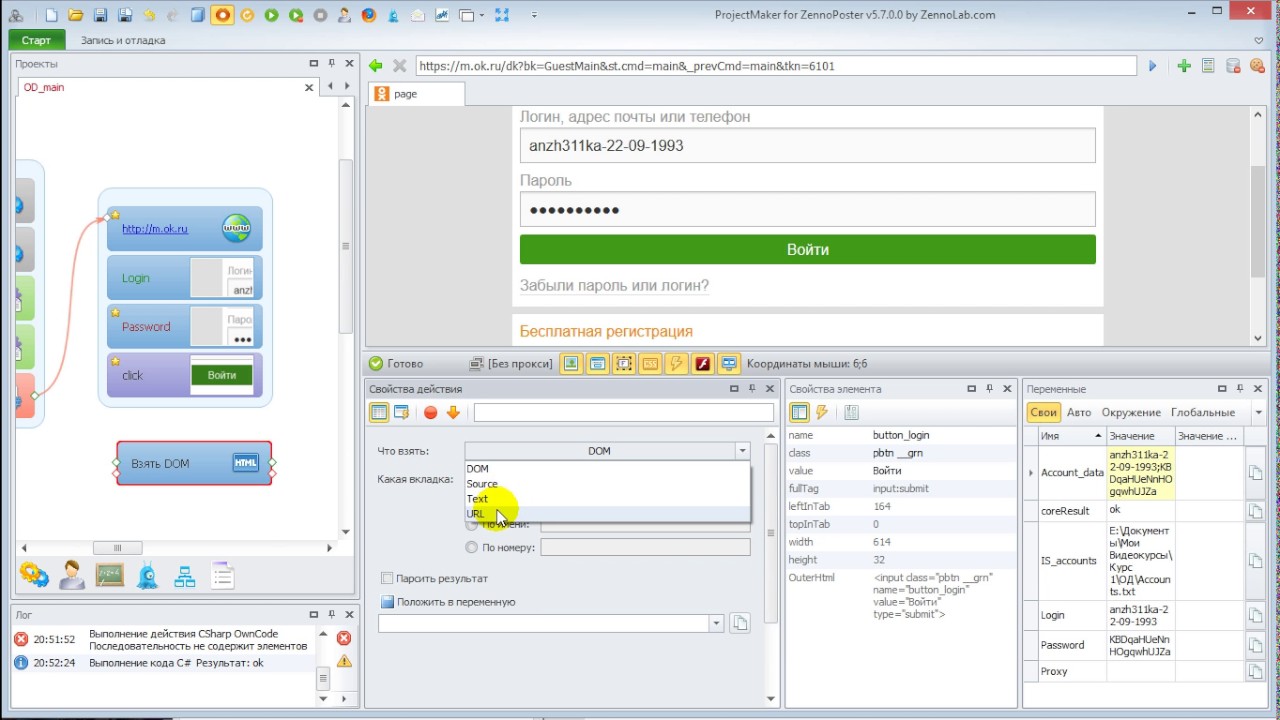Click the blue network diagram icon below the canvas
Viewport: 1280px width, 720px height.
click(x=185, y=576)
